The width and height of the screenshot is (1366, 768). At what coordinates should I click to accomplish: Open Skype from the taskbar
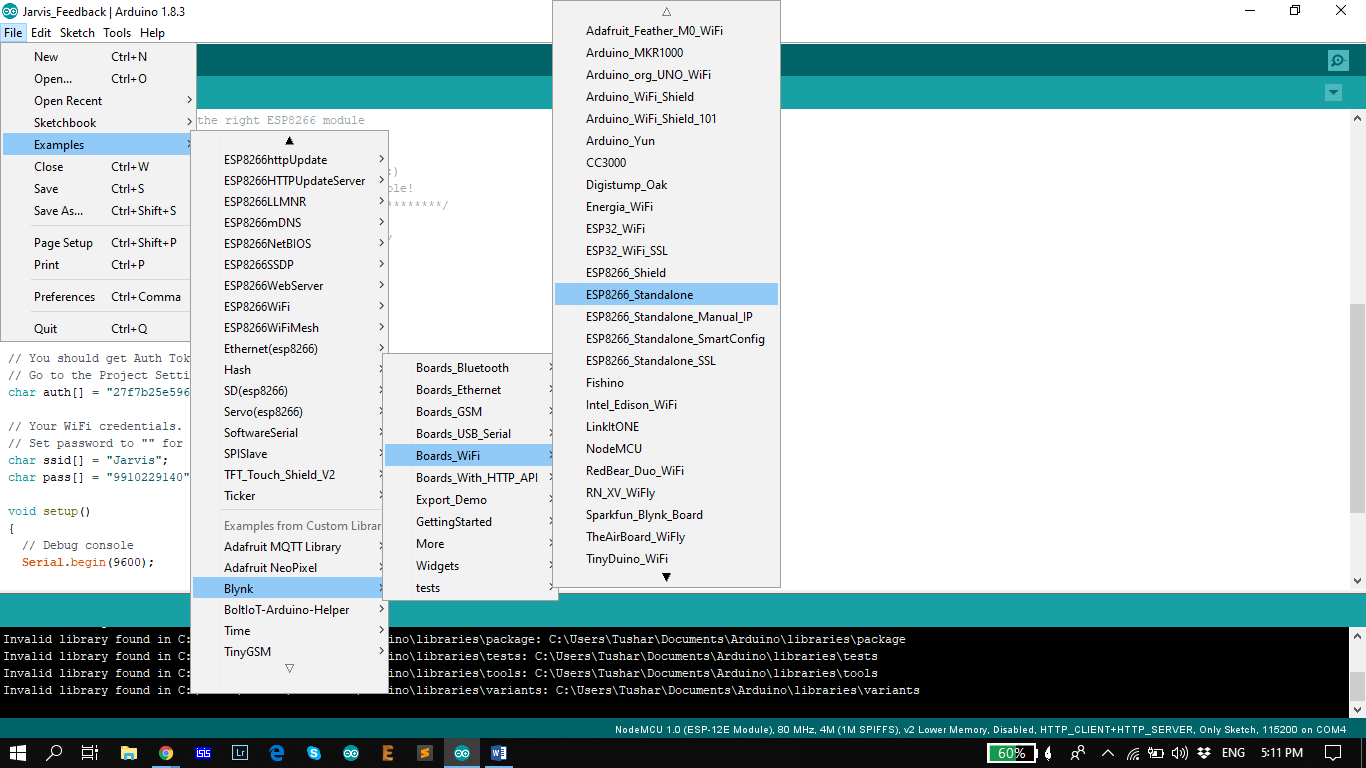(314, 753)
